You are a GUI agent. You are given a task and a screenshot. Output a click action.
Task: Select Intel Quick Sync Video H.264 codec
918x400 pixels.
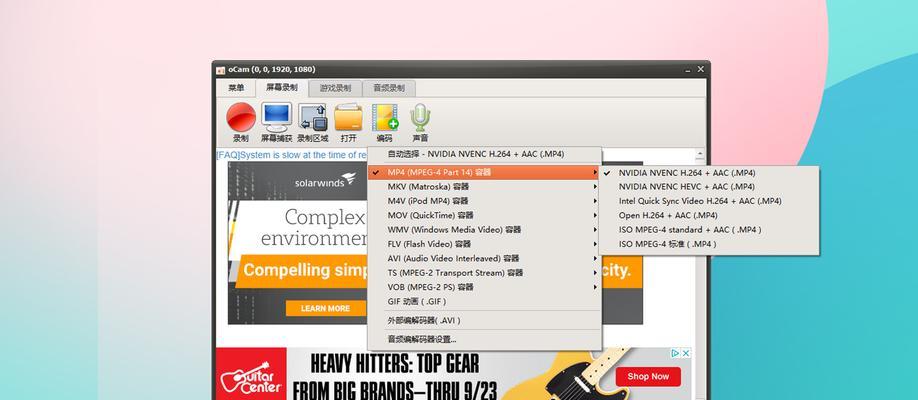(x=709, y=201)
